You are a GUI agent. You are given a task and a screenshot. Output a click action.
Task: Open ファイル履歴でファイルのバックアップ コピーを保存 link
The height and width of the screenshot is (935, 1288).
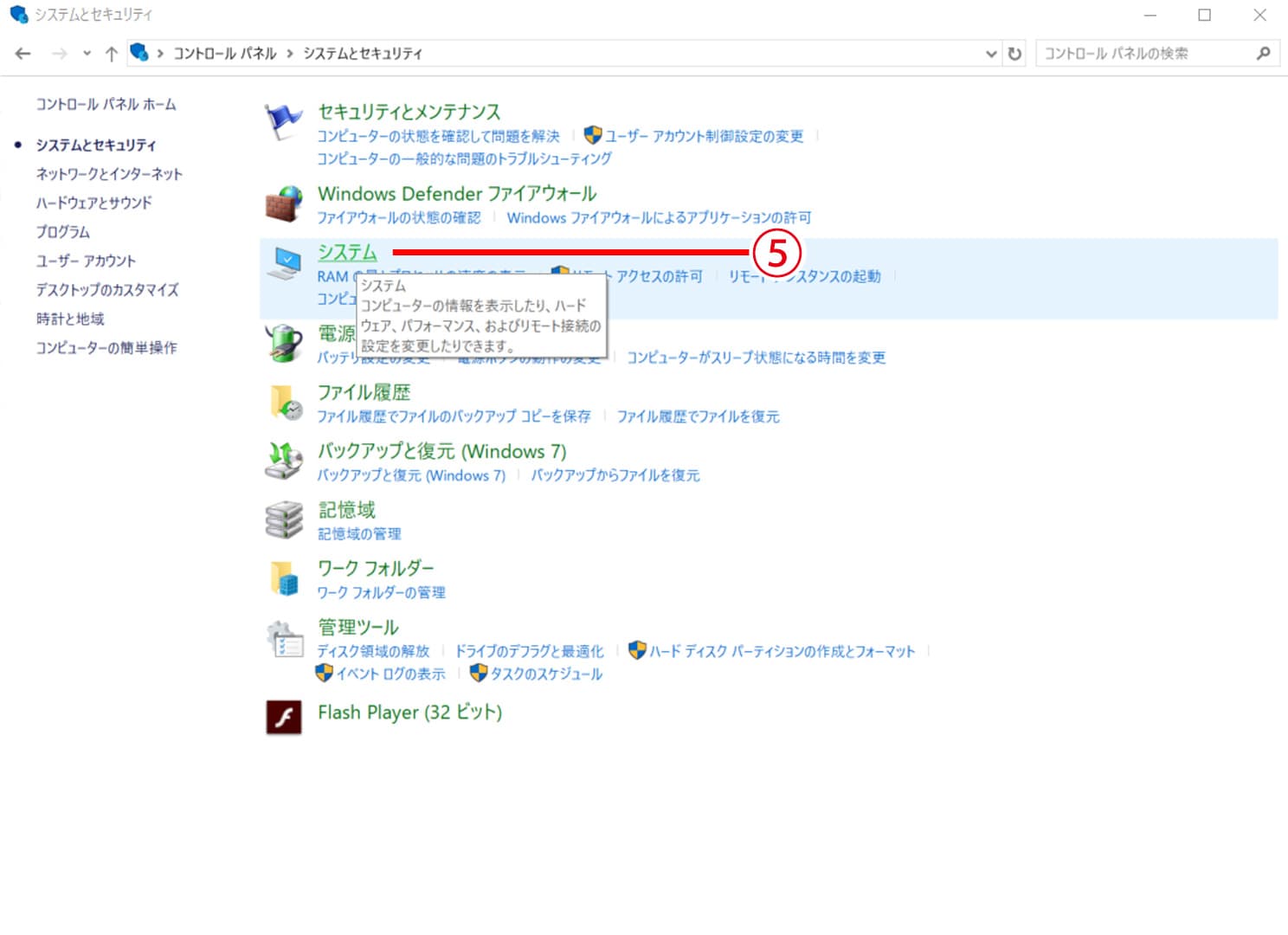point(454,416)
